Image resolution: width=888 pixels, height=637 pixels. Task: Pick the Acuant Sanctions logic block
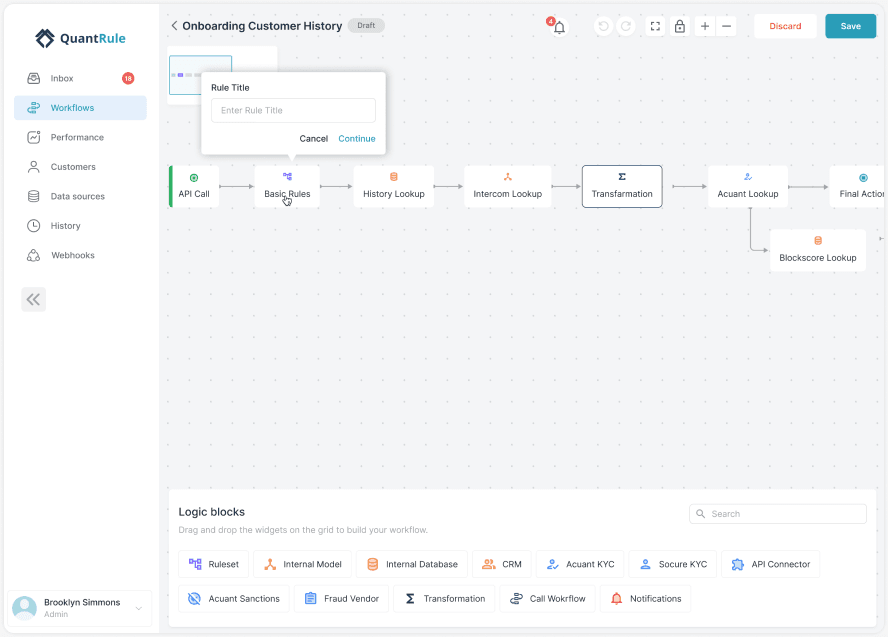pos(233,598)
